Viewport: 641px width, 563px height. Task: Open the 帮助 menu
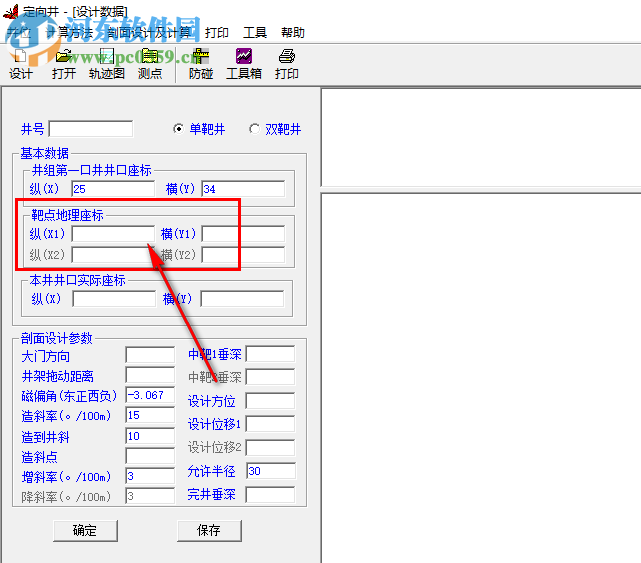click(293, 33)
